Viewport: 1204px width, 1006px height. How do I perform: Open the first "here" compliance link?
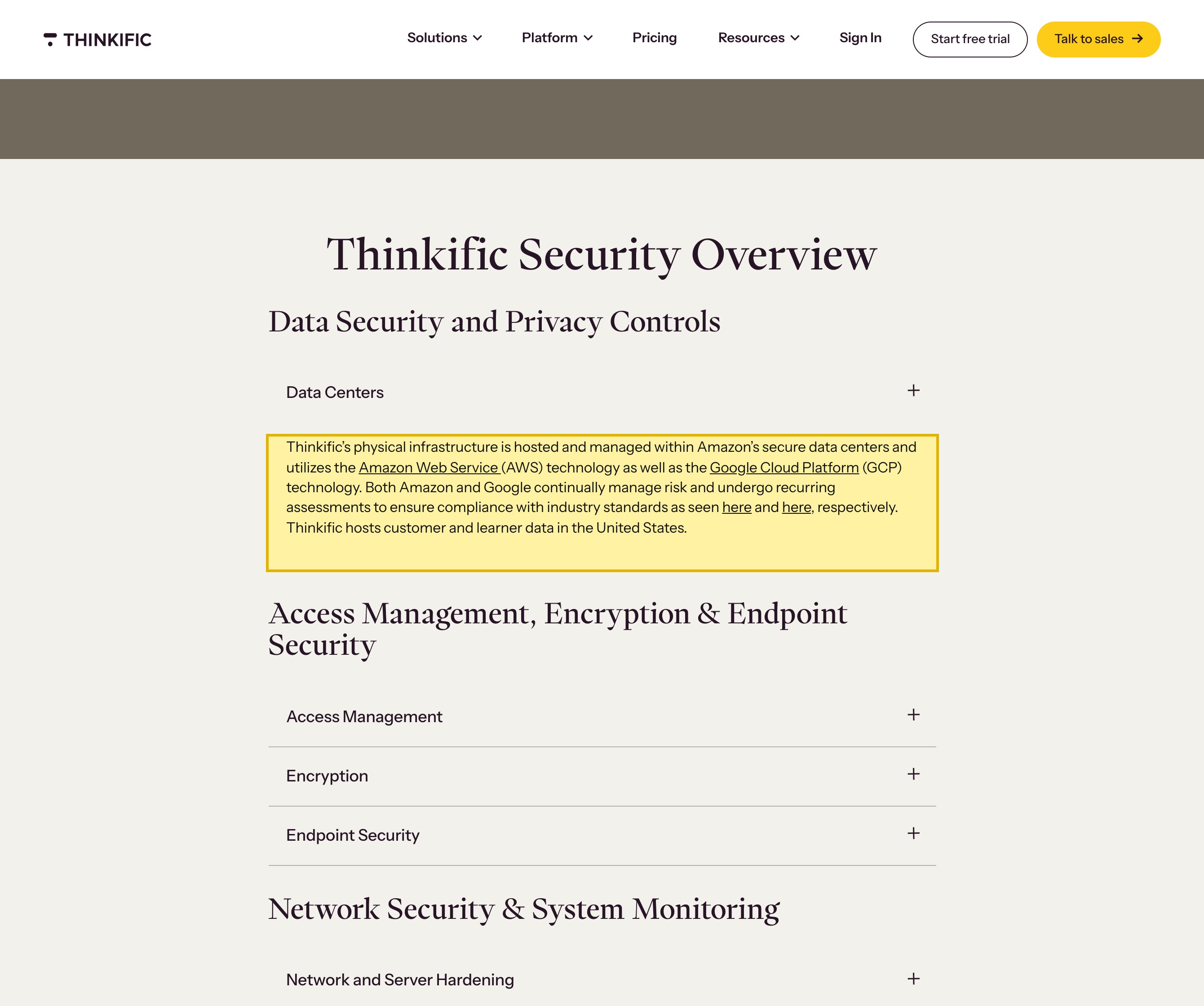737,507
